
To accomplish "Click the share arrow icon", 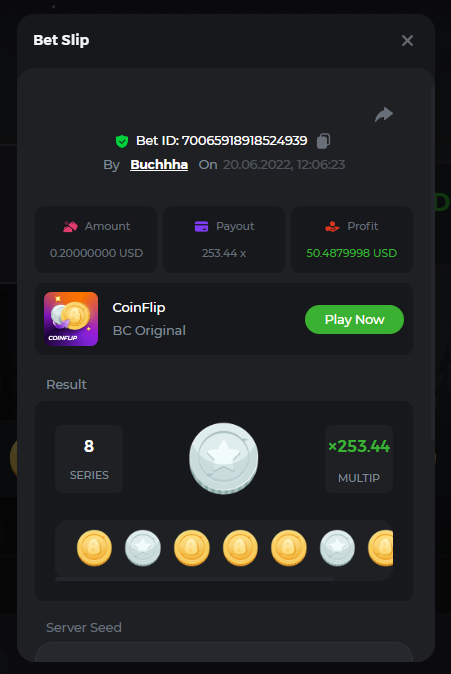I will 384,114.
